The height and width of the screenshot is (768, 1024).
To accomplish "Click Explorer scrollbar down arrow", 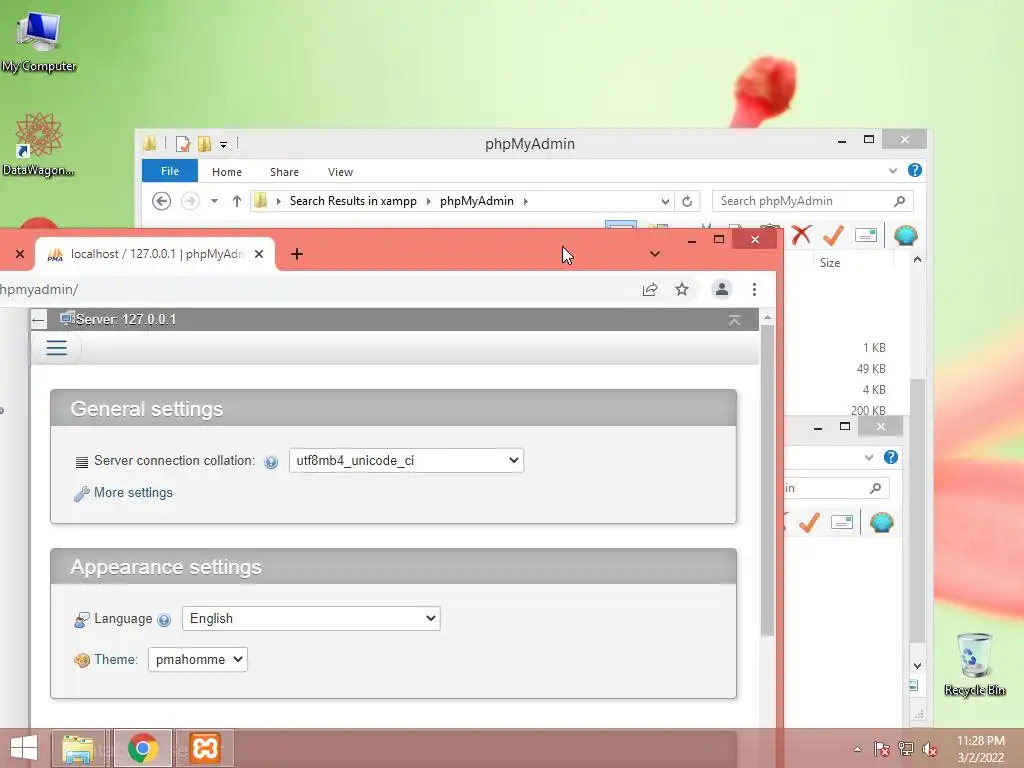I will coord(918,666).
